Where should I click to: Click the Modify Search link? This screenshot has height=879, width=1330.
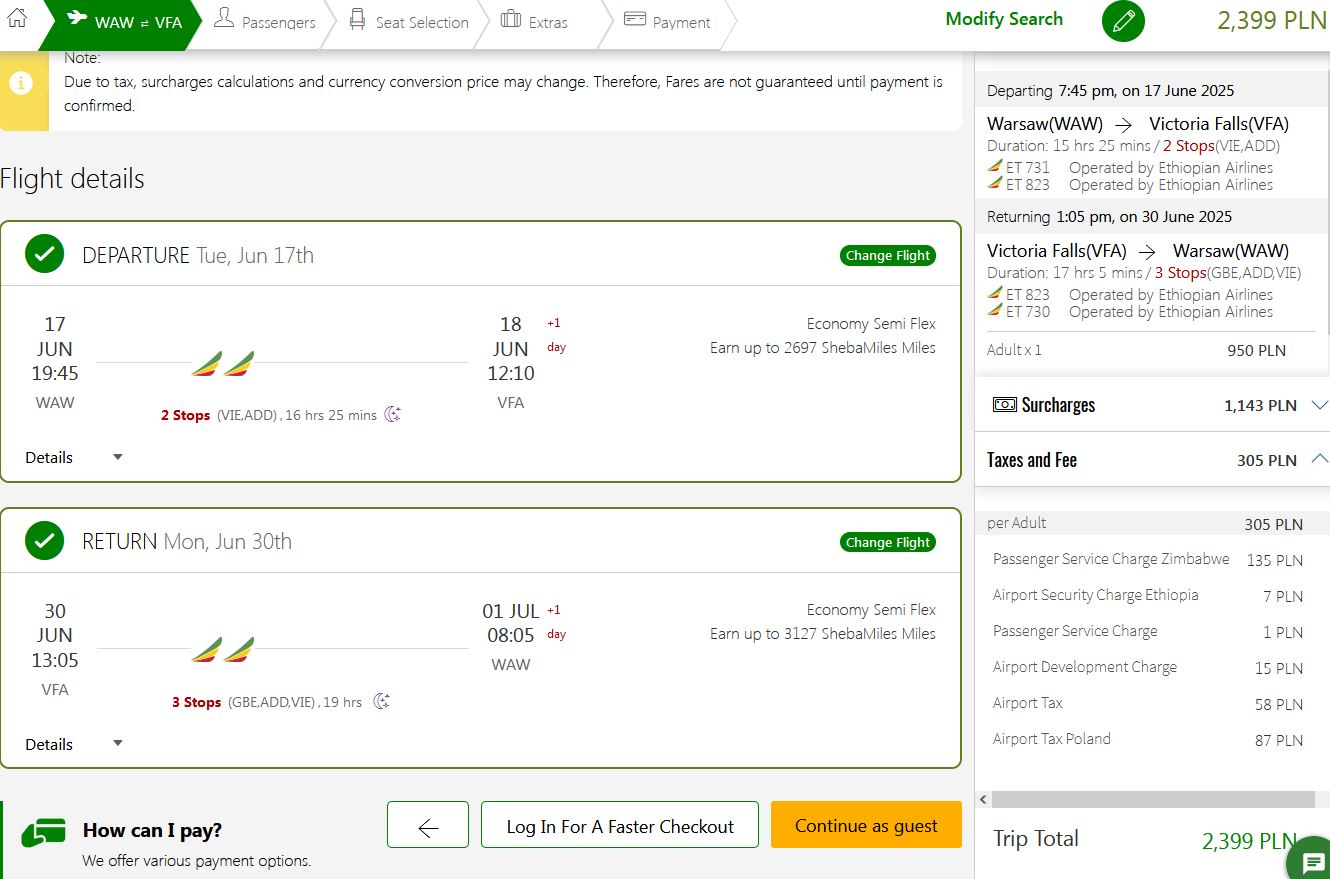tap(1004, 19)
